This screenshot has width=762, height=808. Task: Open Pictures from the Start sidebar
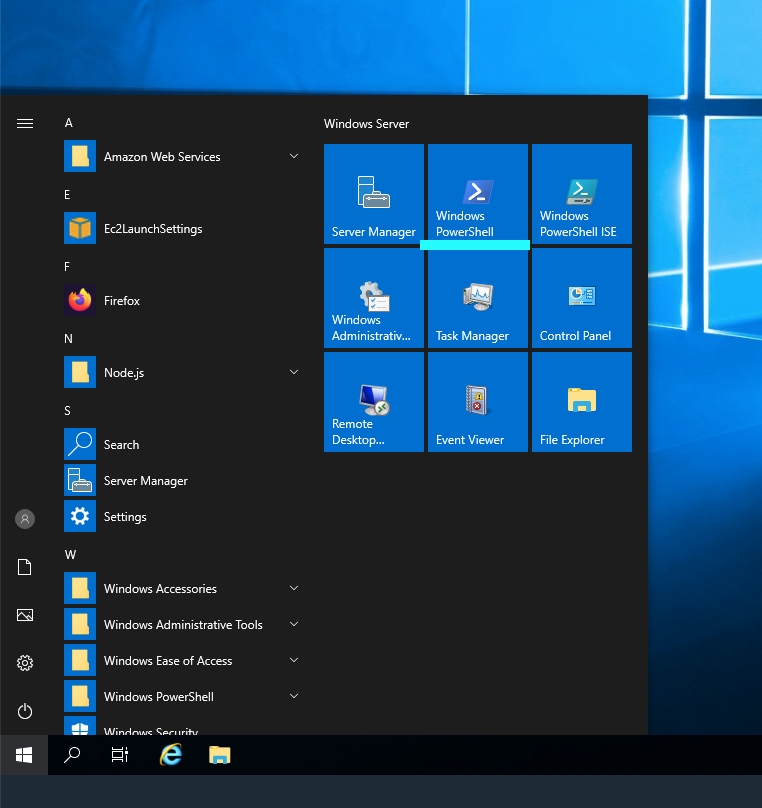(x=25, y=615)
